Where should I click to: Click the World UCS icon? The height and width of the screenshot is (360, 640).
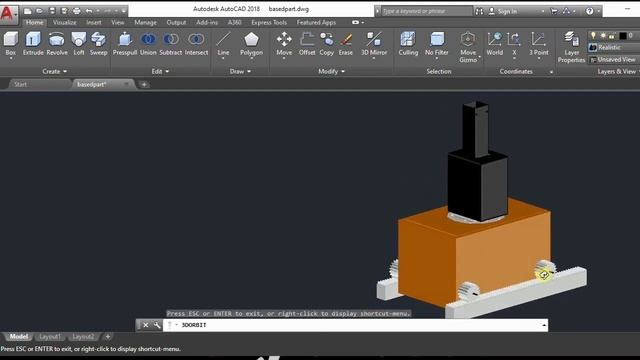(x=495, y=44)
